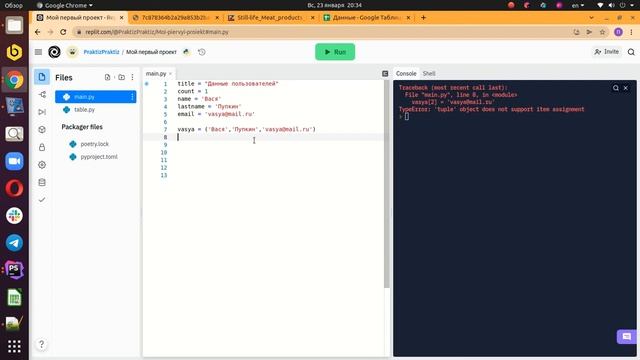Viewport: 640px width, 360px height.
Task: Toggle the editor layout pane icon
Action: pyautogui.click(x=385, y=73)
